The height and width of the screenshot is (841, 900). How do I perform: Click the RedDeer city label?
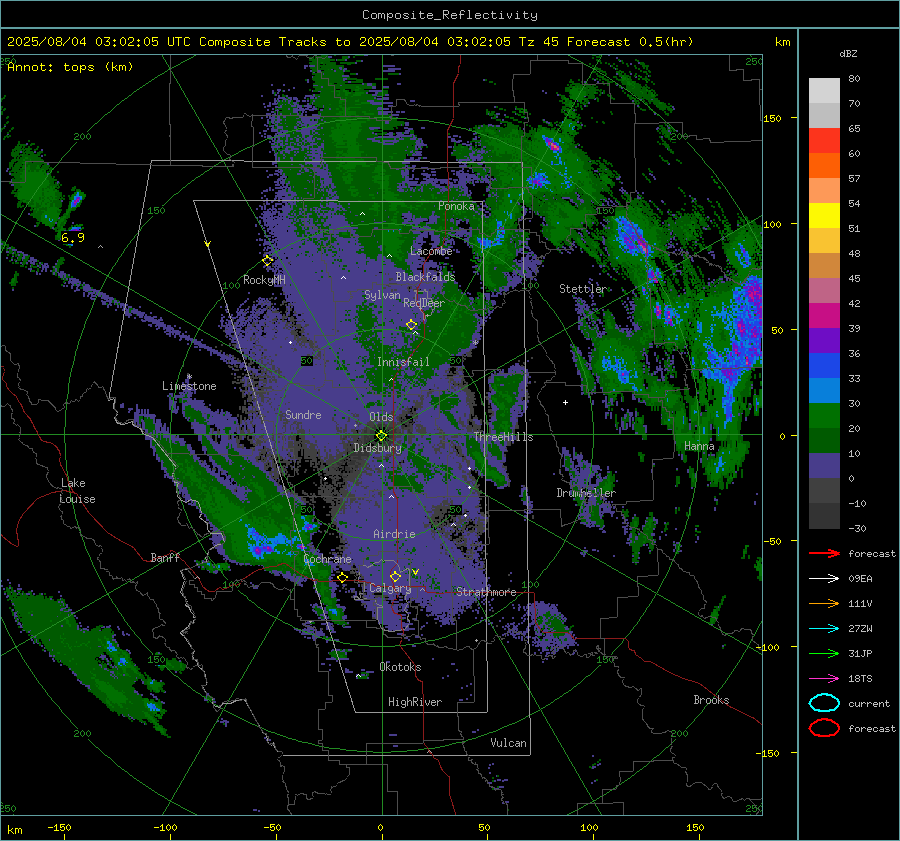(x=424, y=303)
